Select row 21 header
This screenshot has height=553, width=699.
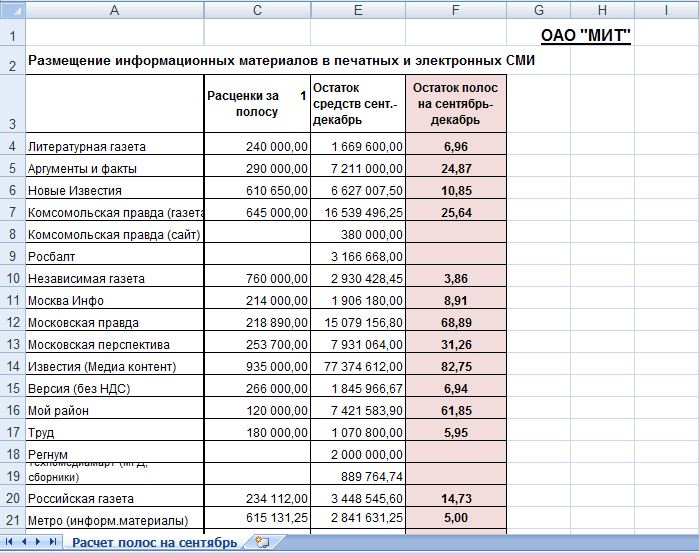12,518
